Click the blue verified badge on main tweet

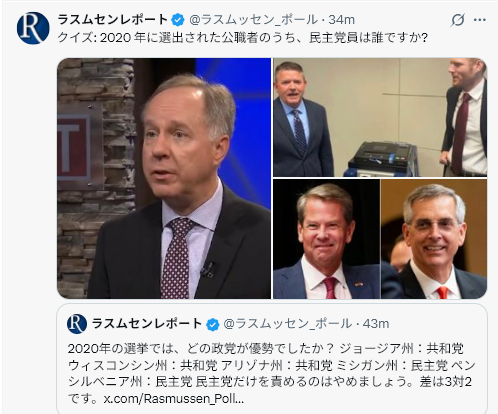pyautogui.click(x=178, y=20)
